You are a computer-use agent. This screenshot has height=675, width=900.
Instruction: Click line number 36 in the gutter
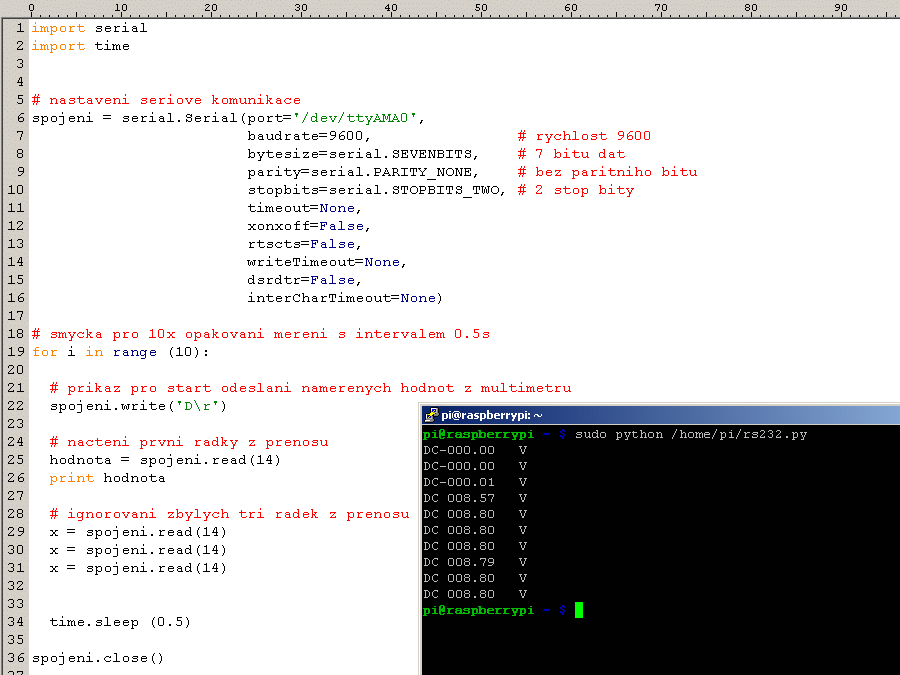click(x=15, y=658)
